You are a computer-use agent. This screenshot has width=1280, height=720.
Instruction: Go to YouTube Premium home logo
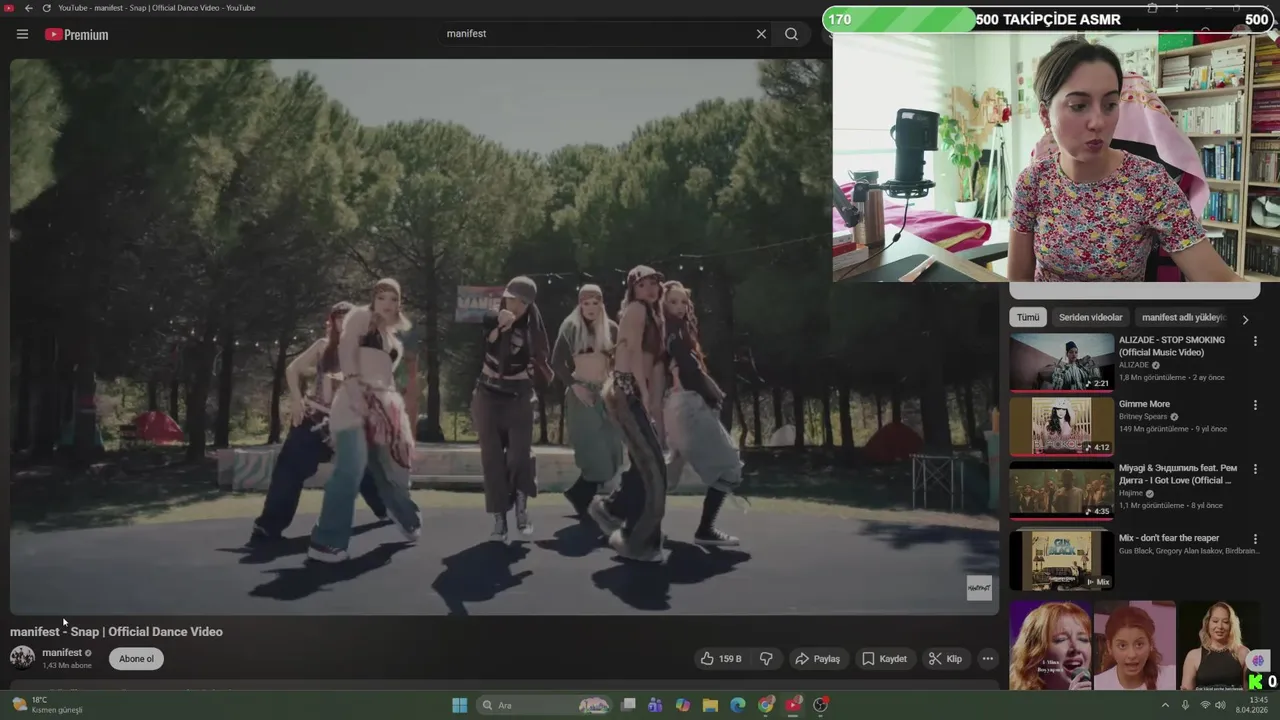tap(76, 35)
